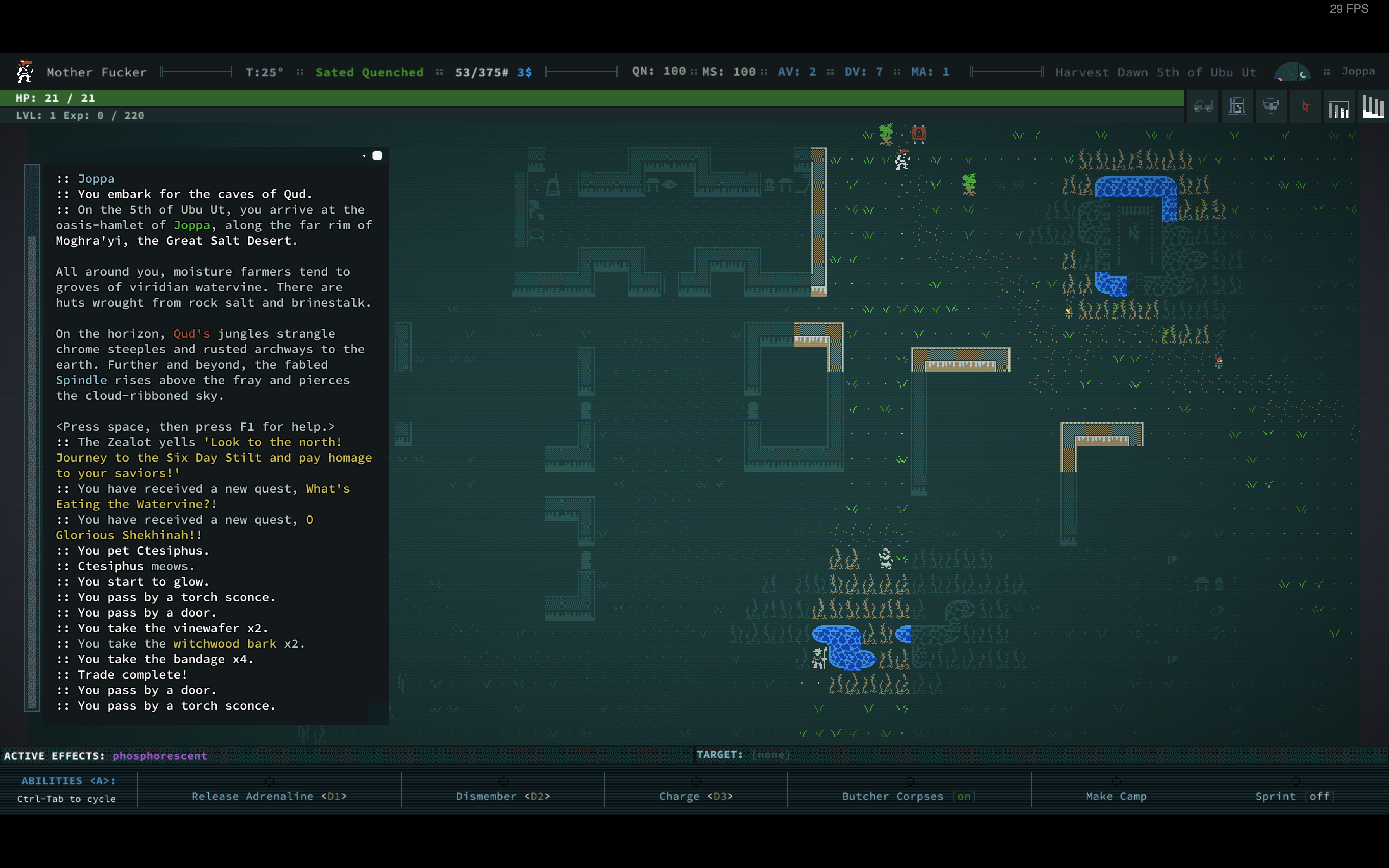This screenshot has width=1389, height=868.
Task: Click the T:25° temperature readout
Action: pyautogui.click(x=264, y=72)
